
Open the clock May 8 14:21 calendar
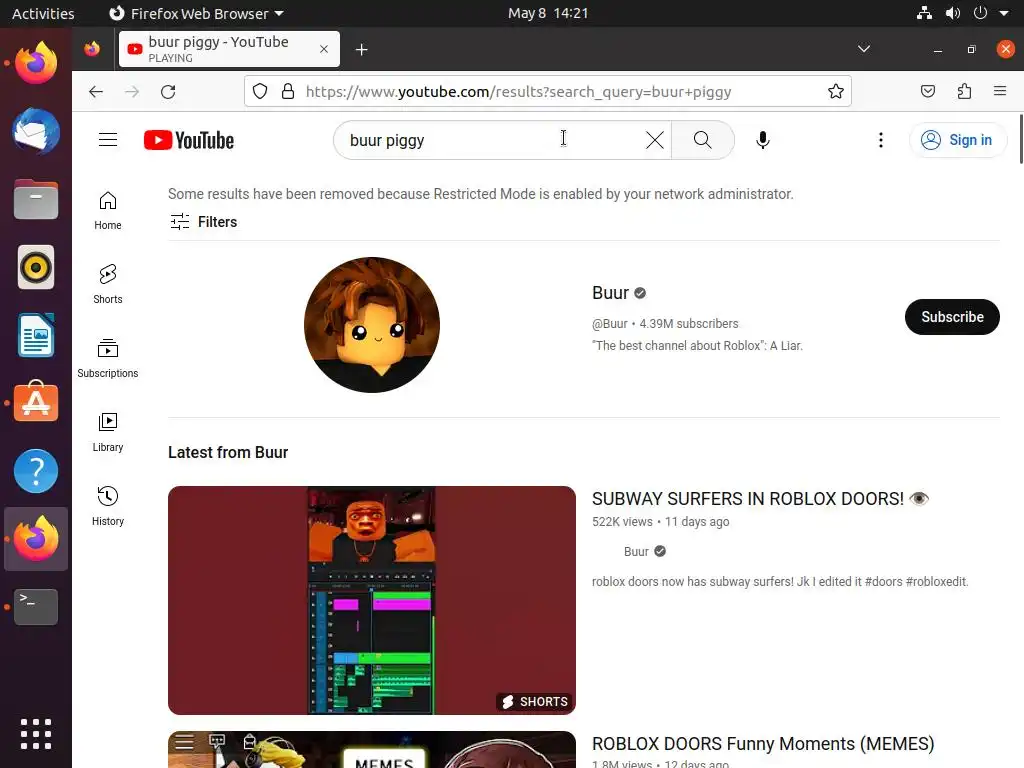click(x=548, y=13)
